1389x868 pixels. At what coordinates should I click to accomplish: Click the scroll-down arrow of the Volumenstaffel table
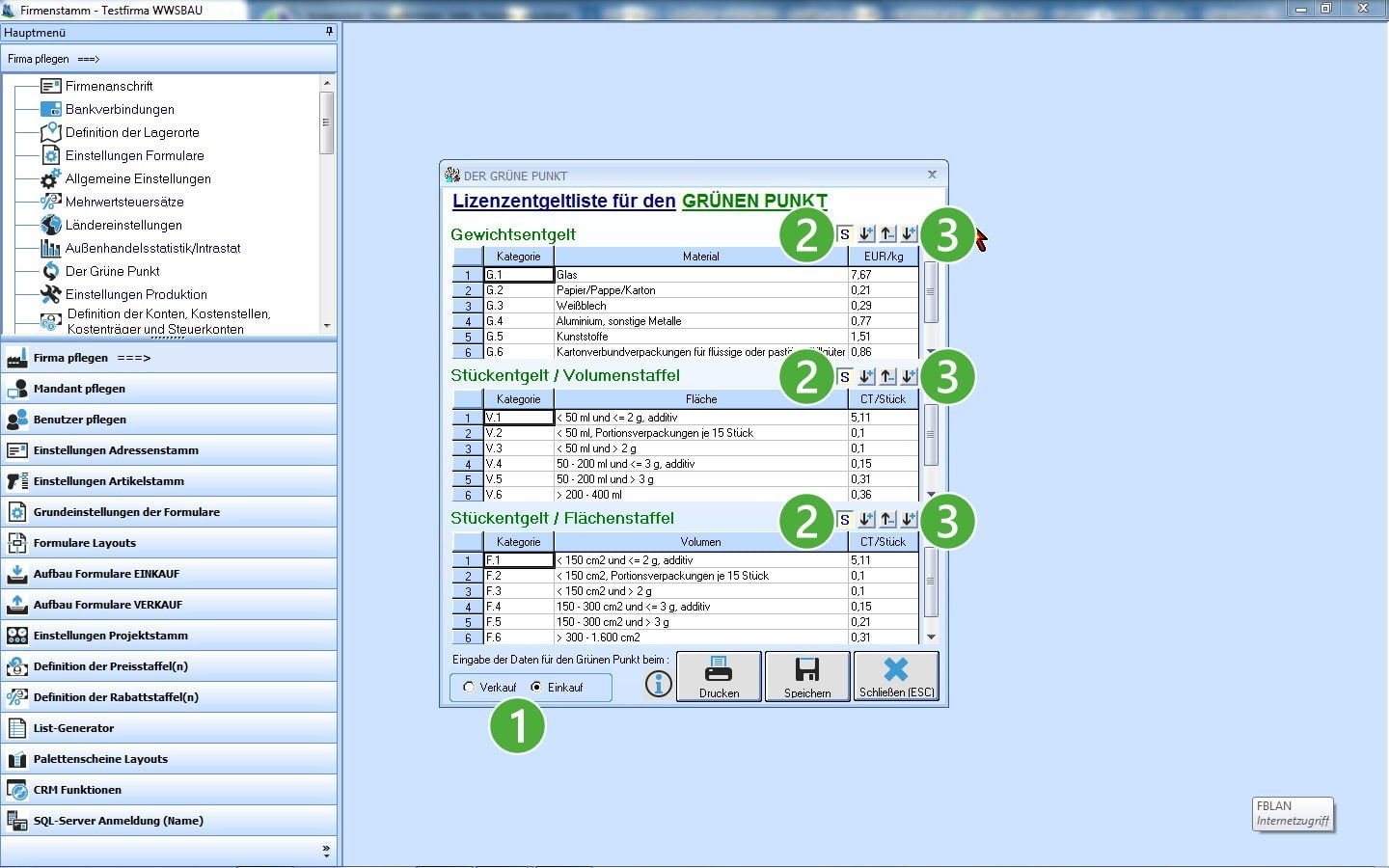(x=931, y=494)
